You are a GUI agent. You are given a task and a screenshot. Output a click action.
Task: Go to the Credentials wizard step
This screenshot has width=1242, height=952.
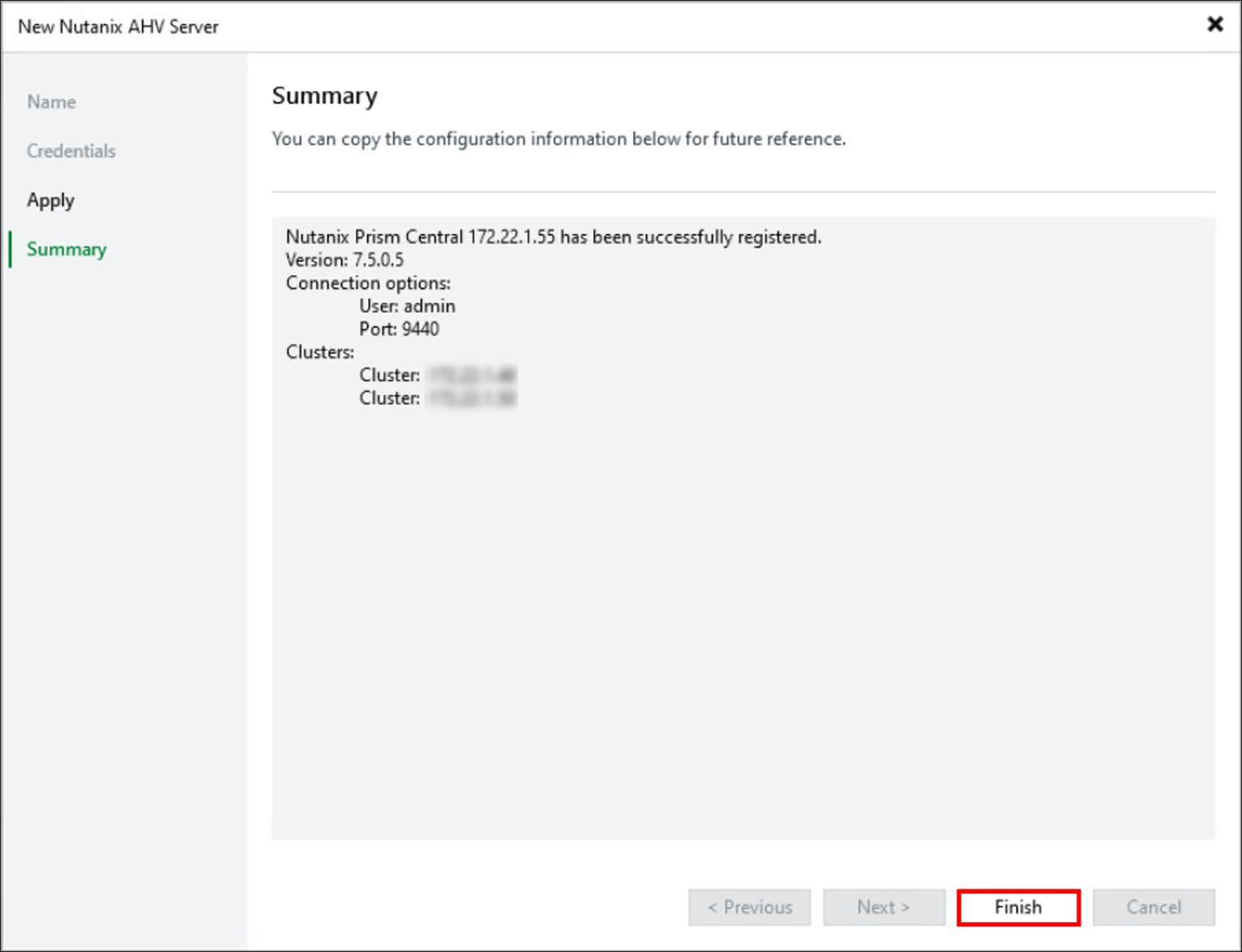point(71,151)
